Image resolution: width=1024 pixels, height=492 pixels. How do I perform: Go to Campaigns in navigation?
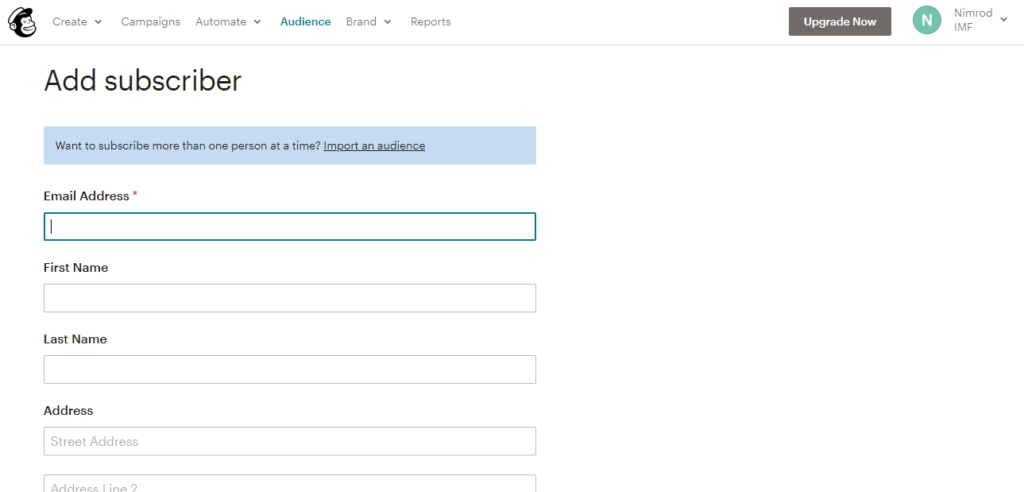pos(150,22)
